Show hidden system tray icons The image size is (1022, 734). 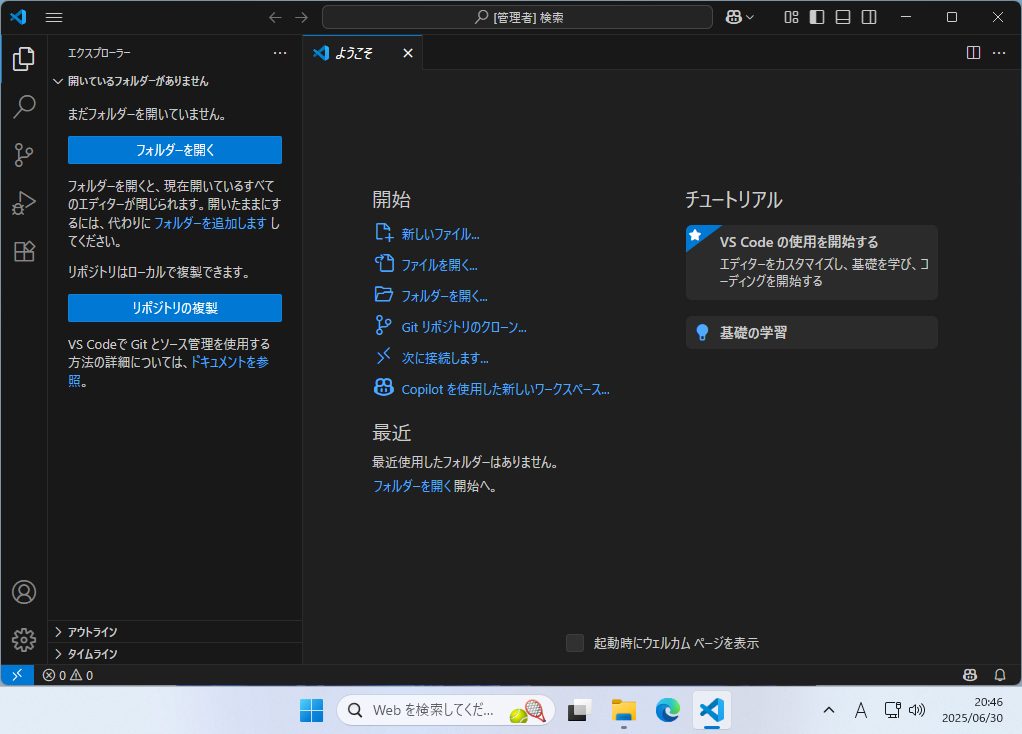pyautogui.click(x=828, y=710)
